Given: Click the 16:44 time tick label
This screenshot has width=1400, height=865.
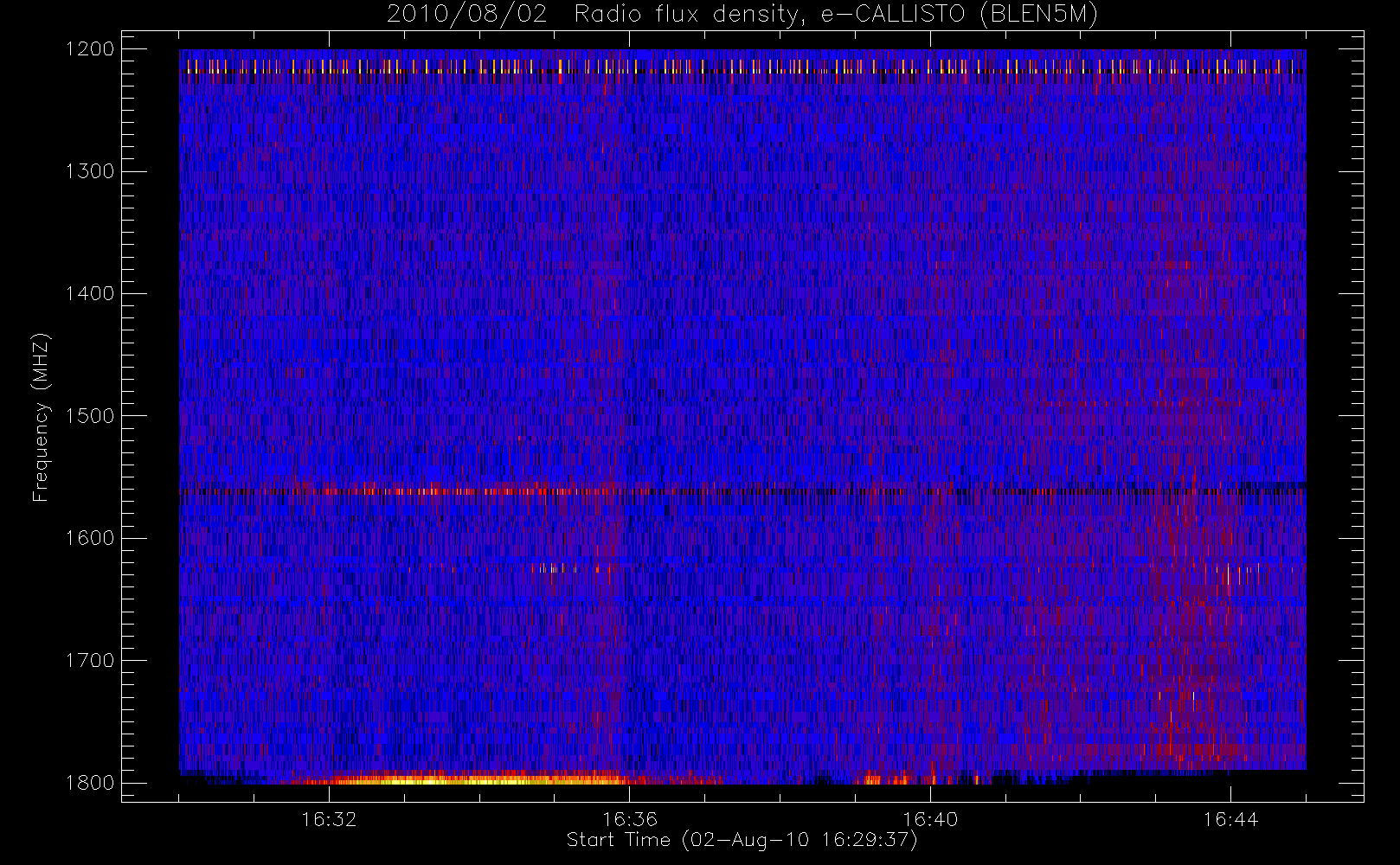Looking at the screenshot, I should click(1230, 819).
